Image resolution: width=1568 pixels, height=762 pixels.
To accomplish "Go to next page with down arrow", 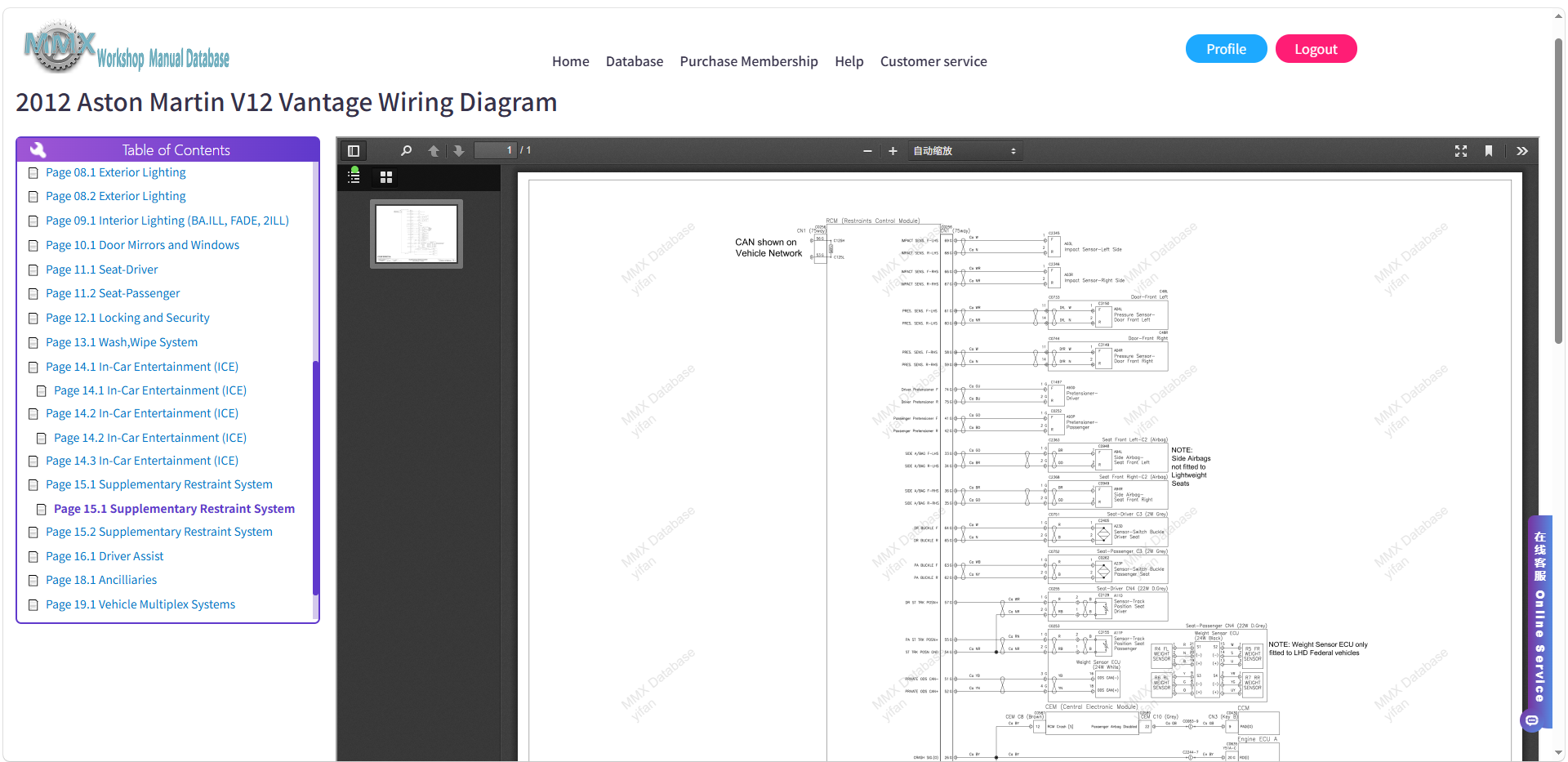I will (459, 151).
